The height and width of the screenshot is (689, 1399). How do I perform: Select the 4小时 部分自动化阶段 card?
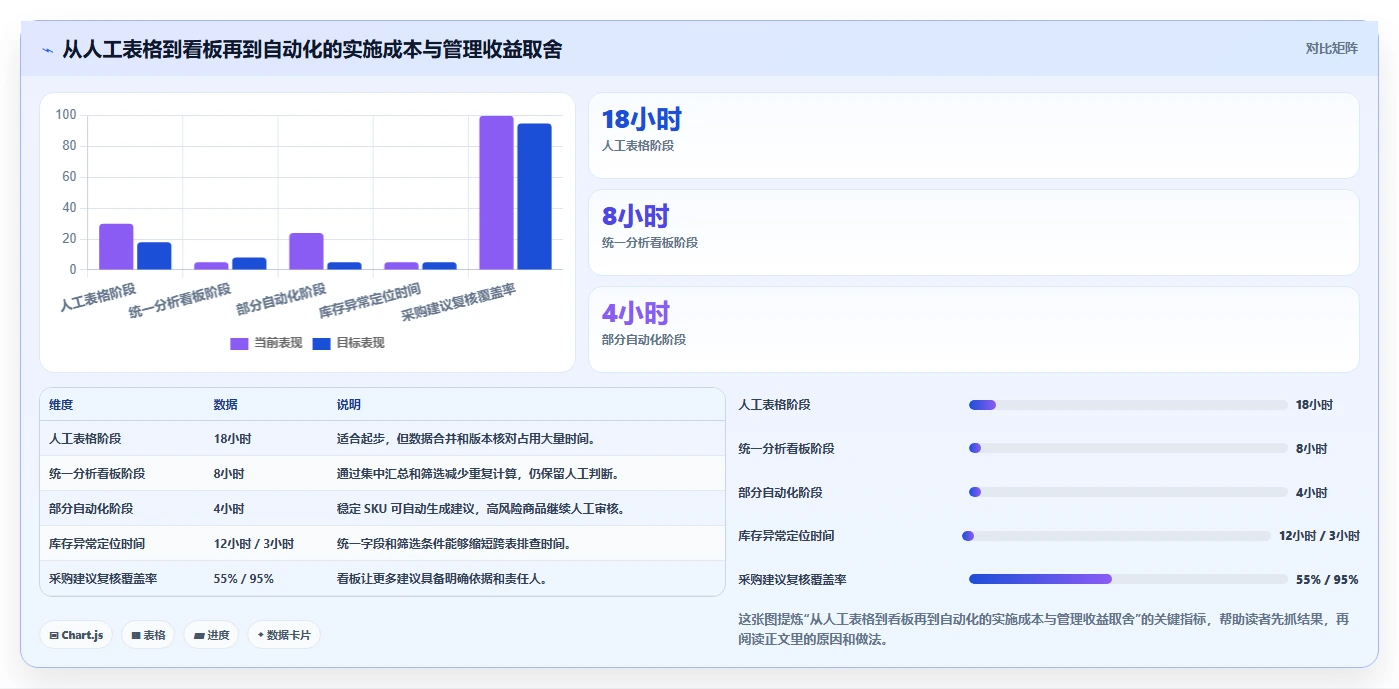click(x=974, y=330)
